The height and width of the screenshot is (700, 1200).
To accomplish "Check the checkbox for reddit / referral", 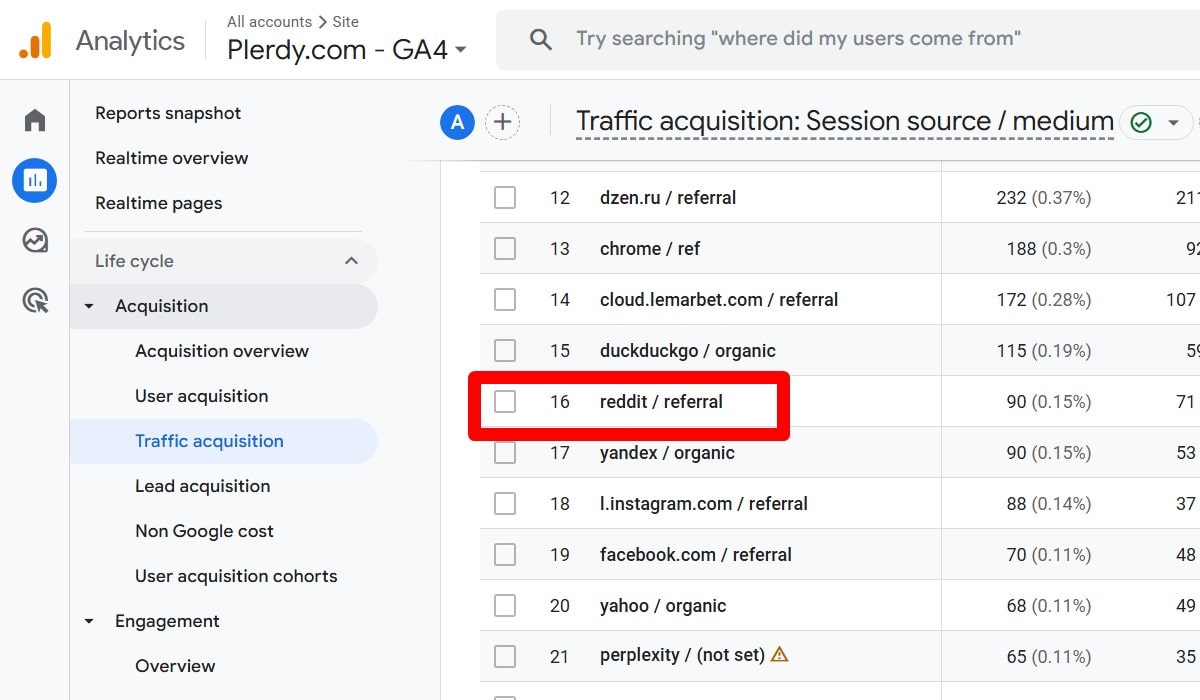I will coord(504,401).
